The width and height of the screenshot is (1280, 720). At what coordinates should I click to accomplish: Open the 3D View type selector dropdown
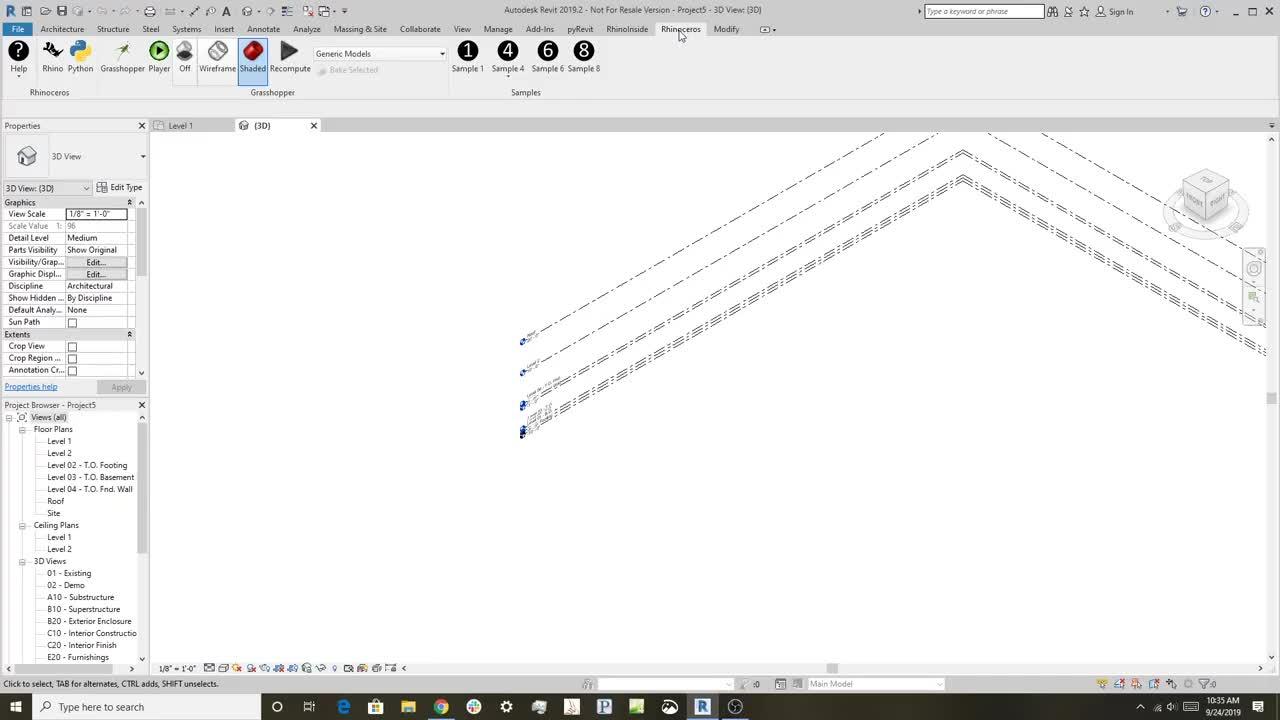pyautogui.click(x=86, y=188)
